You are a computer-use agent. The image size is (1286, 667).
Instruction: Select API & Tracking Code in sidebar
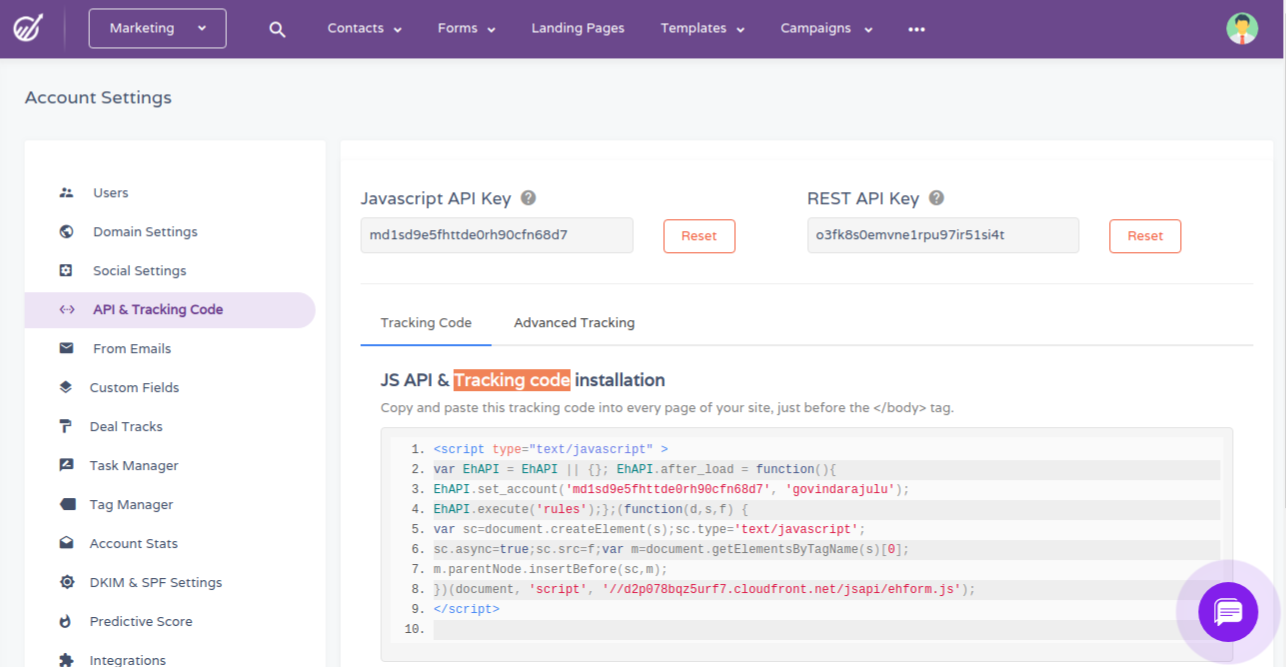[170, 310]
